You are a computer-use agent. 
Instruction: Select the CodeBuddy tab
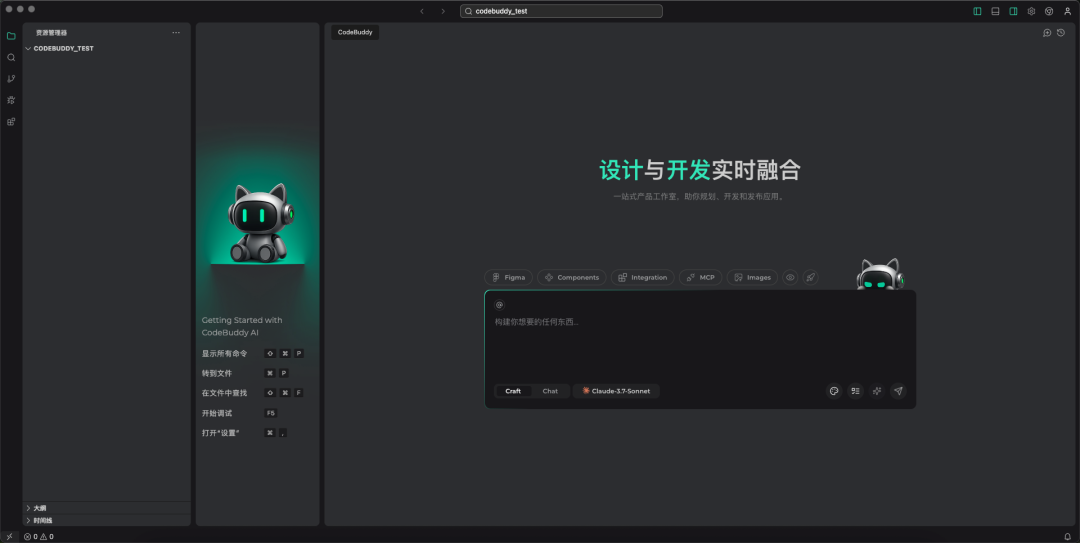(x=355, y=32)
